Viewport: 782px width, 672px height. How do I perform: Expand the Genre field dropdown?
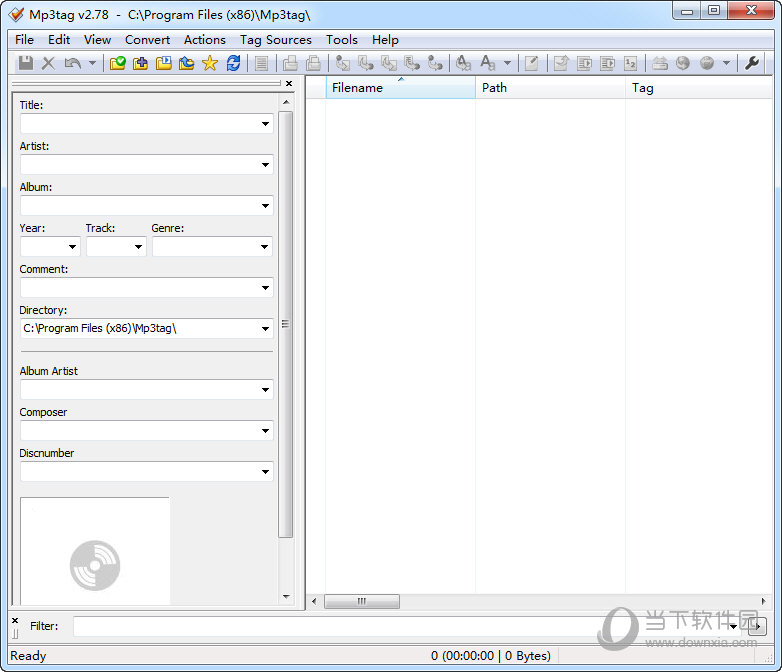tap(264, 246)
